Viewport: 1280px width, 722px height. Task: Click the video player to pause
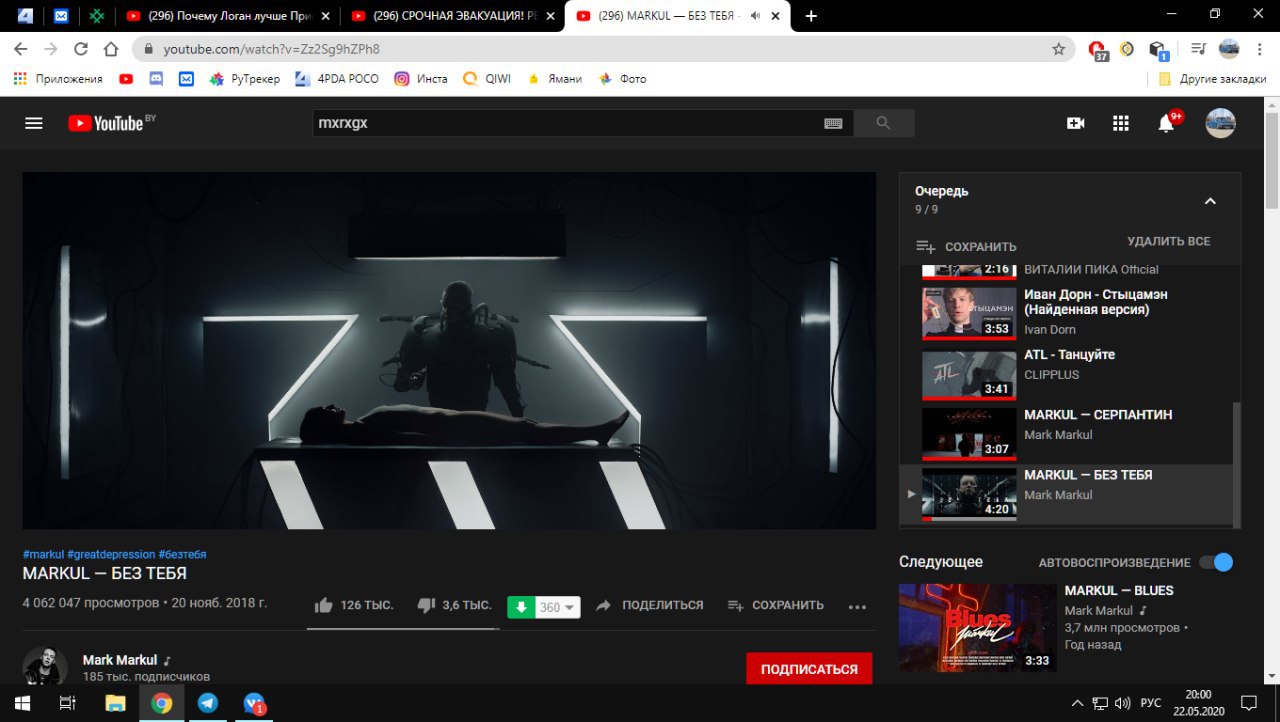pyautogui.click(x=449, y=350)
